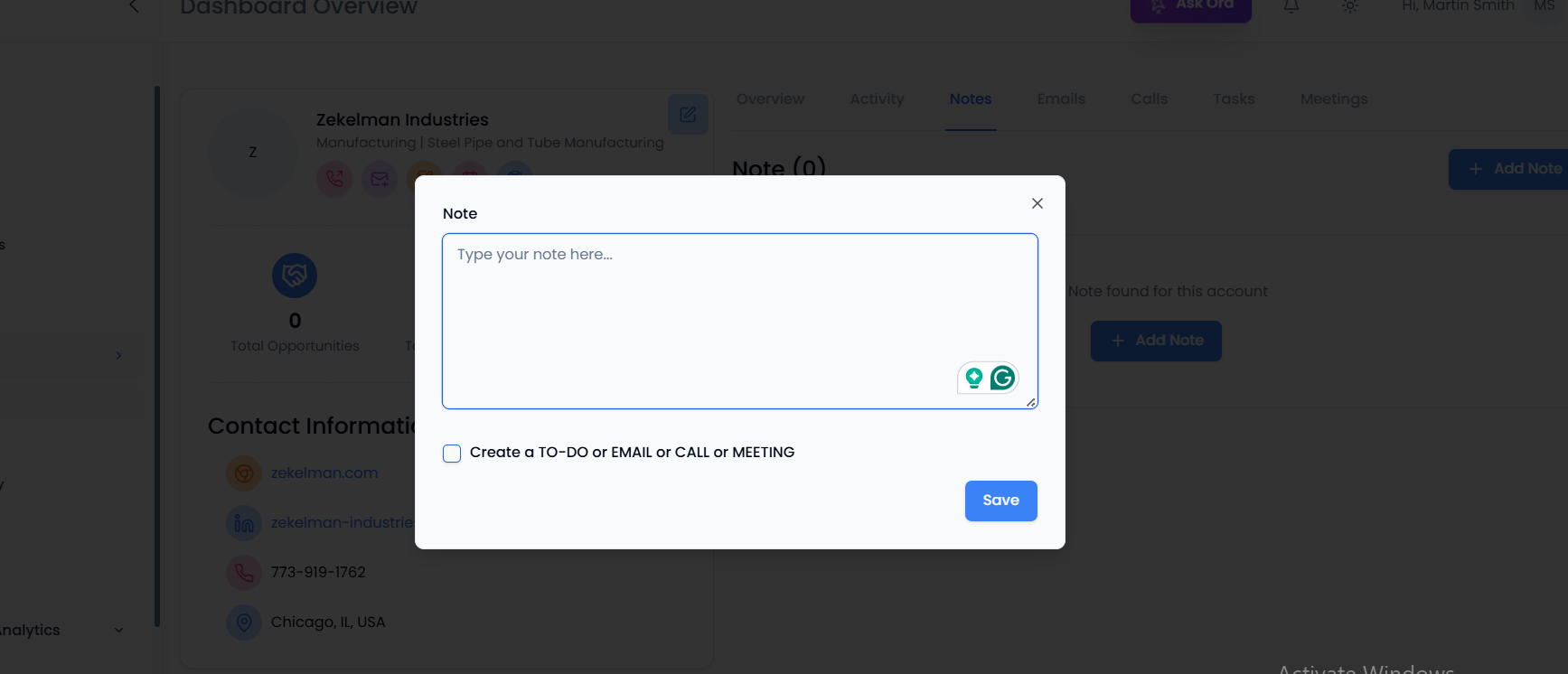Click the purple email compose icon
This screenshot has width=1568, height=674.
[380, 179]
